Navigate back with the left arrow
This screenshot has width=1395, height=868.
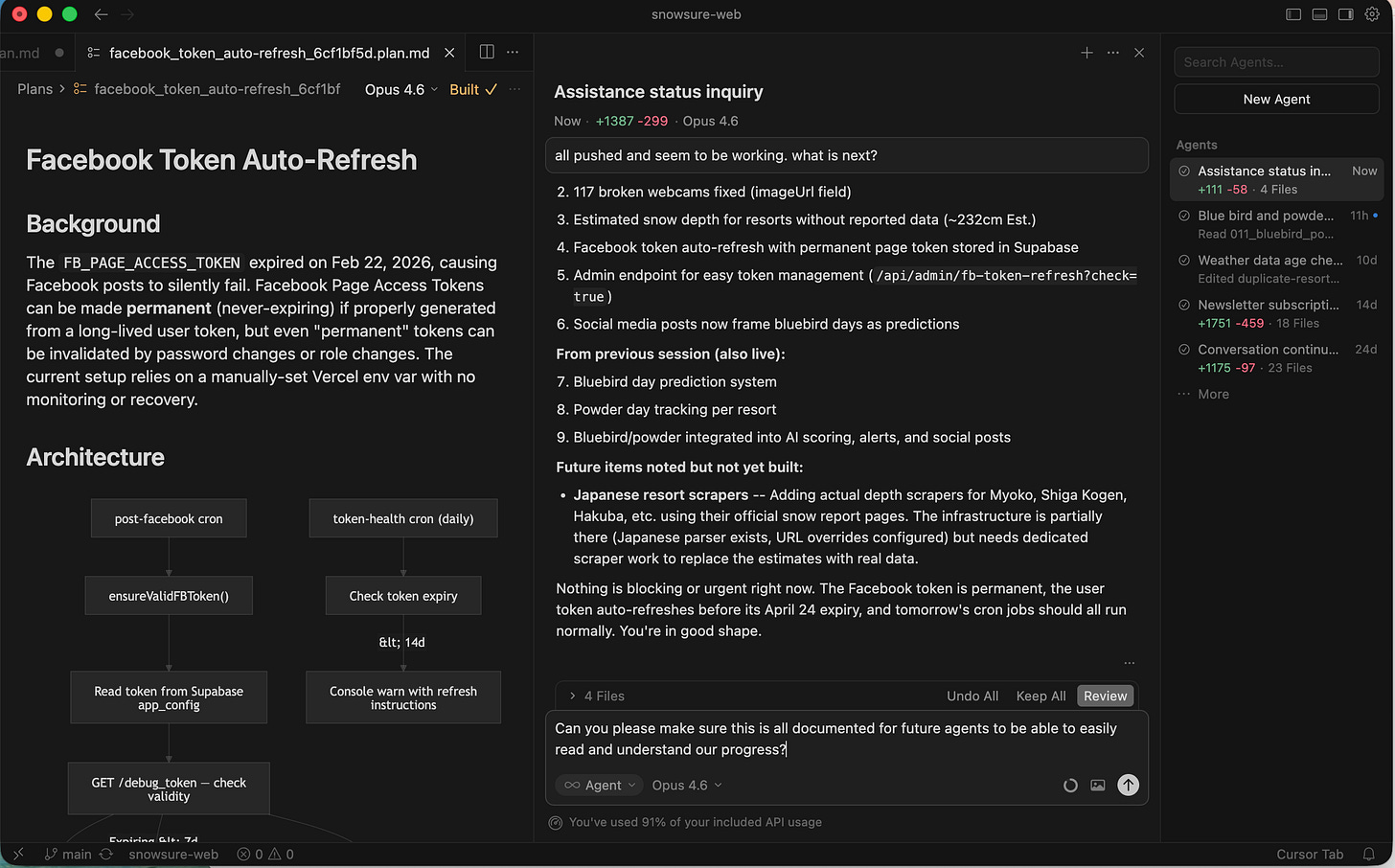point(101,14)
